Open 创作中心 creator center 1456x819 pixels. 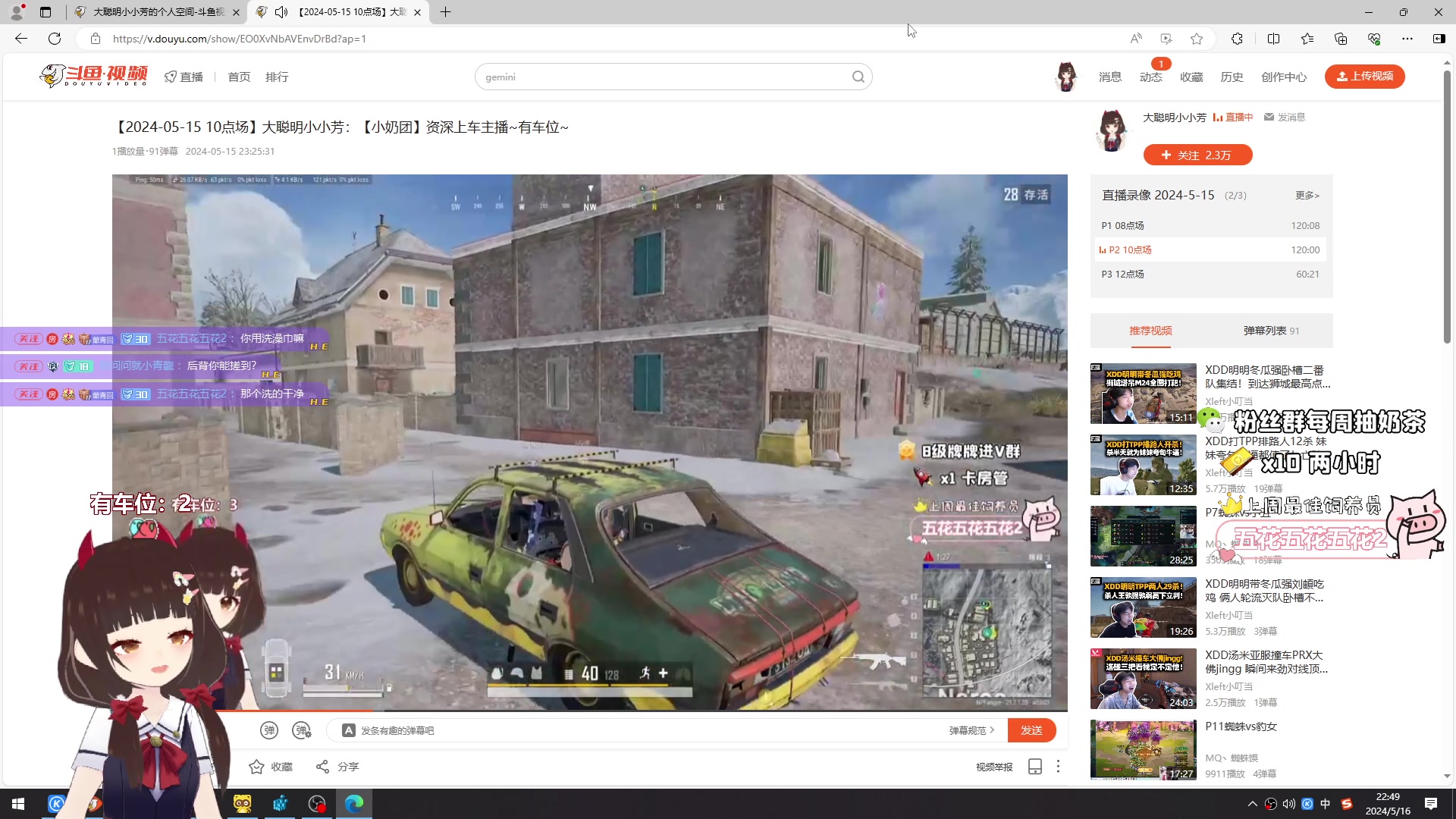click(x=1284, y=77)
